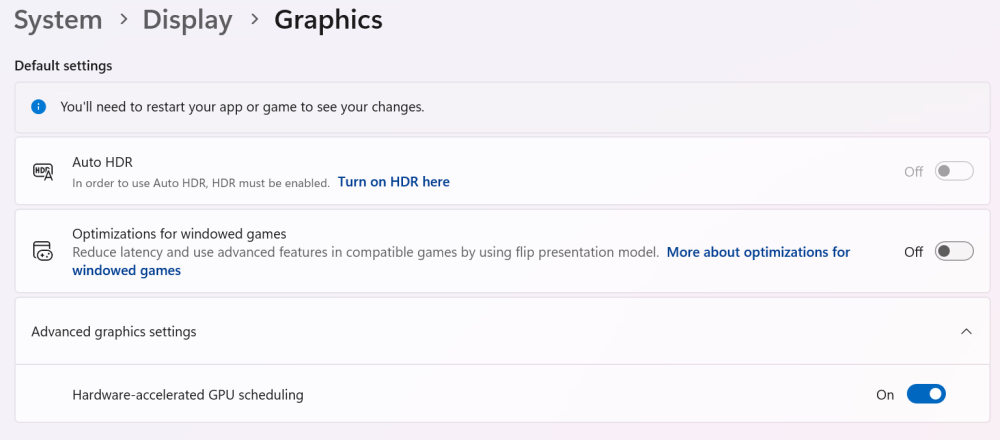1000x440 pixels.
Task: Turn off Hardware-accelerated GPU scheduling
Action: (x=925, y=394)
